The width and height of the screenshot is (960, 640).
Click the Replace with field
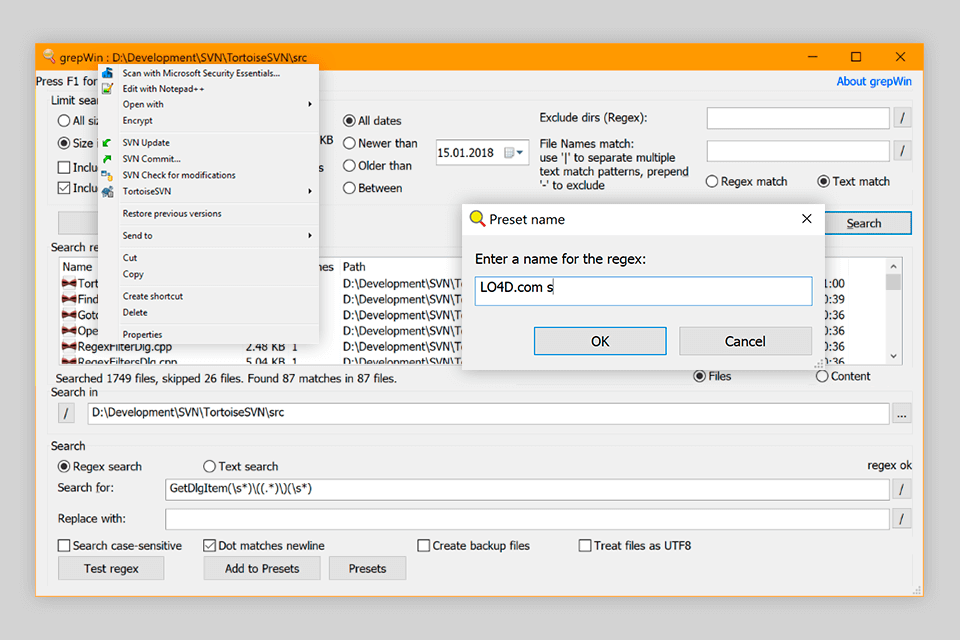[527, 519]
